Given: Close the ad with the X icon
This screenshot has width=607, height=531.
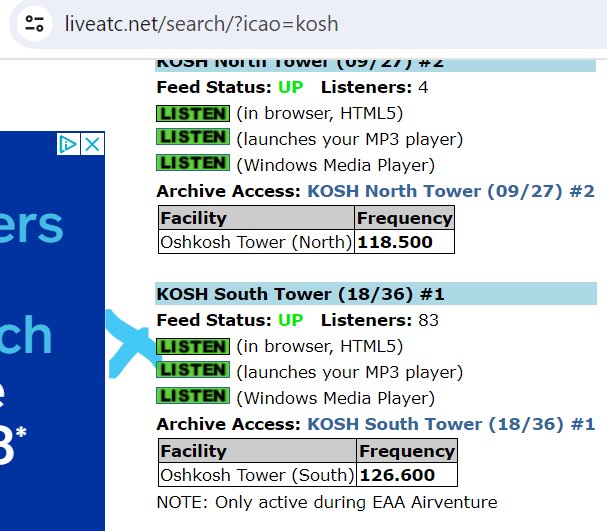Looking at the screenshot, I should pos(93,144).
